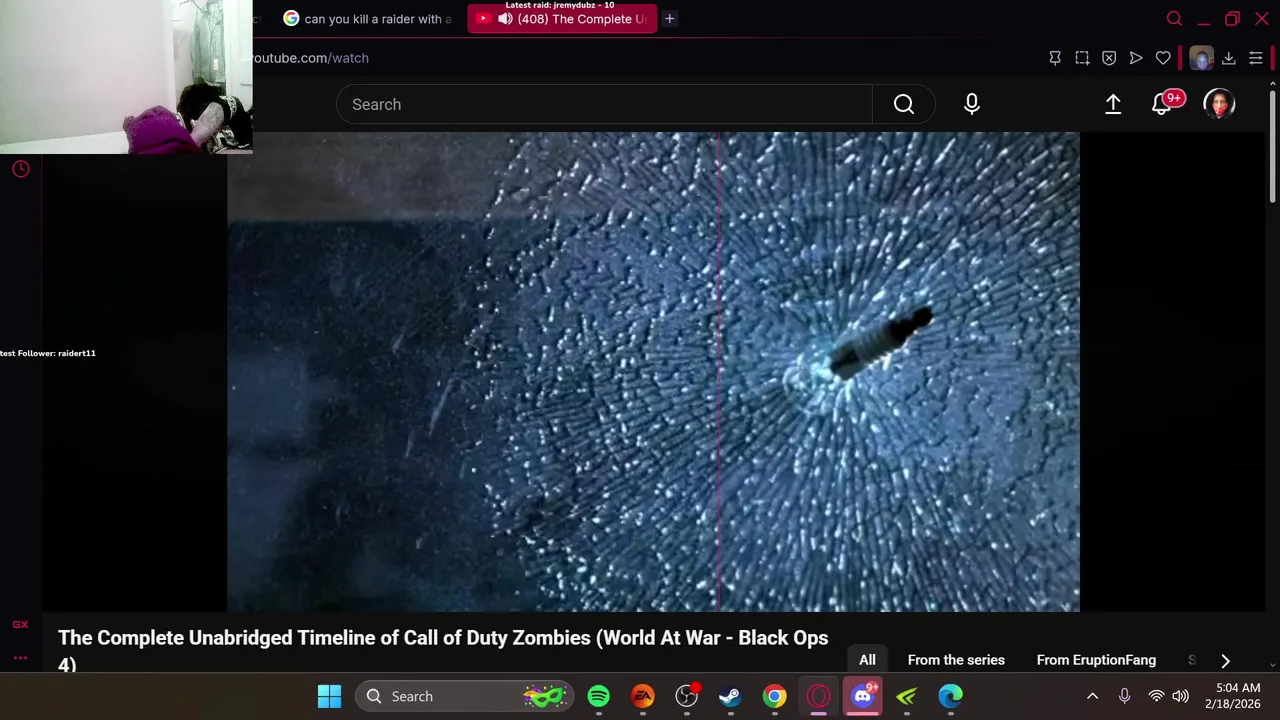This screenshot has height=720, width=1280.
Task: Click the YouTube Search input field
Action: (604, 104)
